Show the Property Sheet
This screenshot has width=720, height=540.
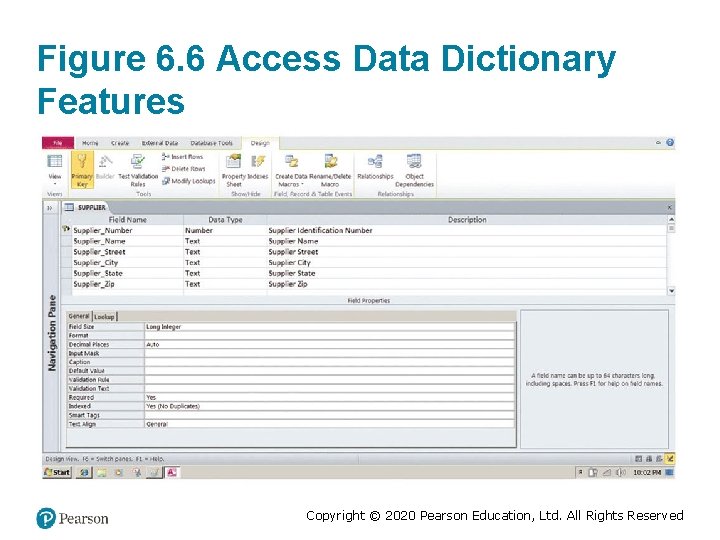[x=234, y=170]
